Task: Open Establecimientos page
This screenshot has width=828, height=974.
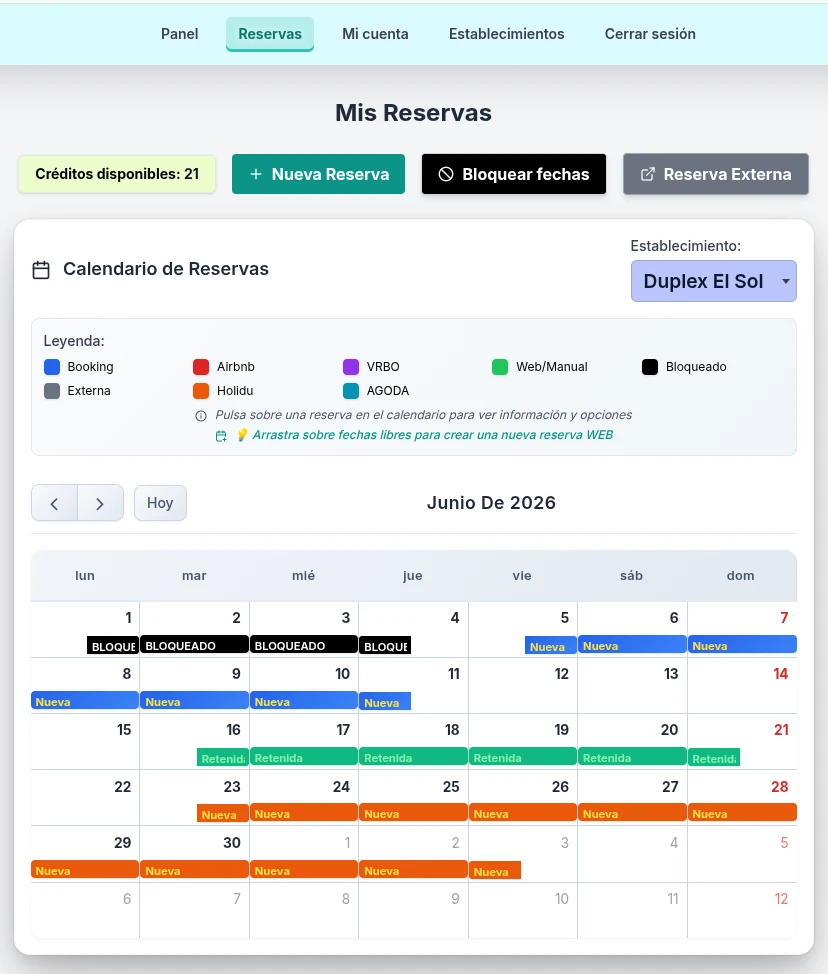Action: (x=506, y=34)
